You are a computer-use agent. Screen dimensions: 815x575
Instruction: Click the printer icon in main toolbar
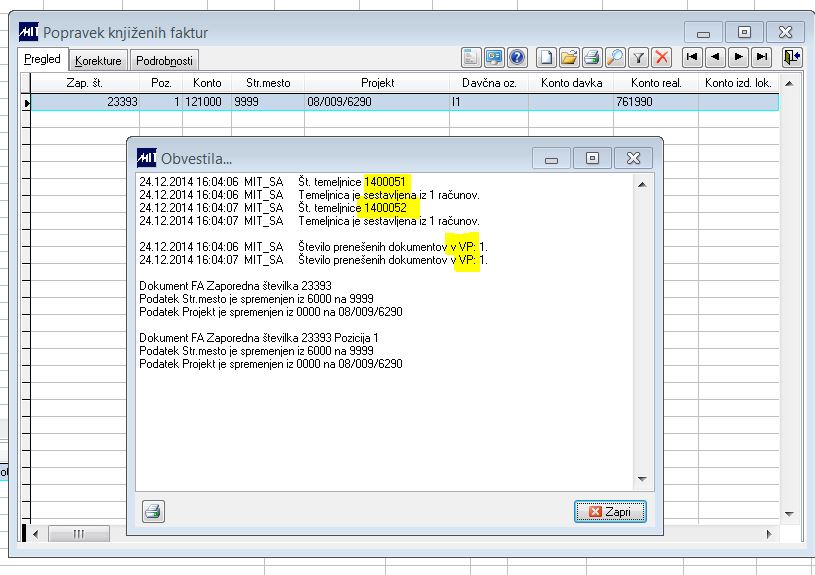[x=592, y=57]
